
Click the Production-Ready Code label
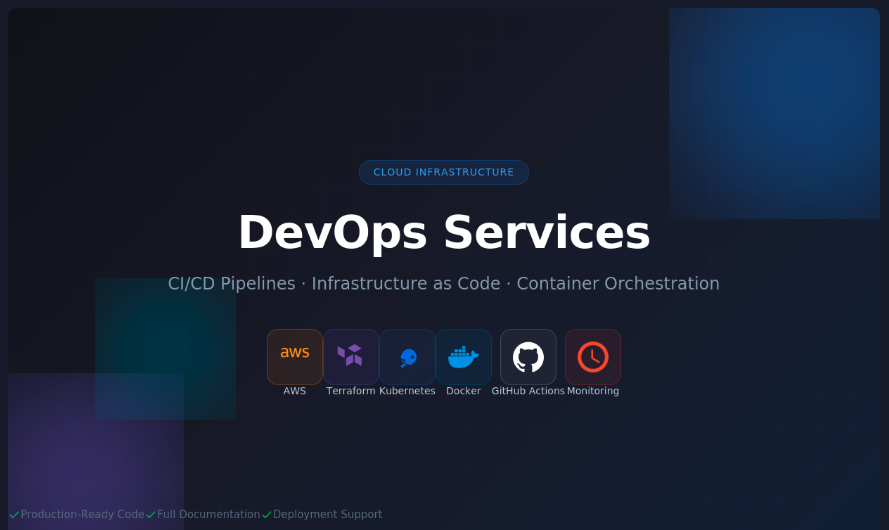click(83, 515)
